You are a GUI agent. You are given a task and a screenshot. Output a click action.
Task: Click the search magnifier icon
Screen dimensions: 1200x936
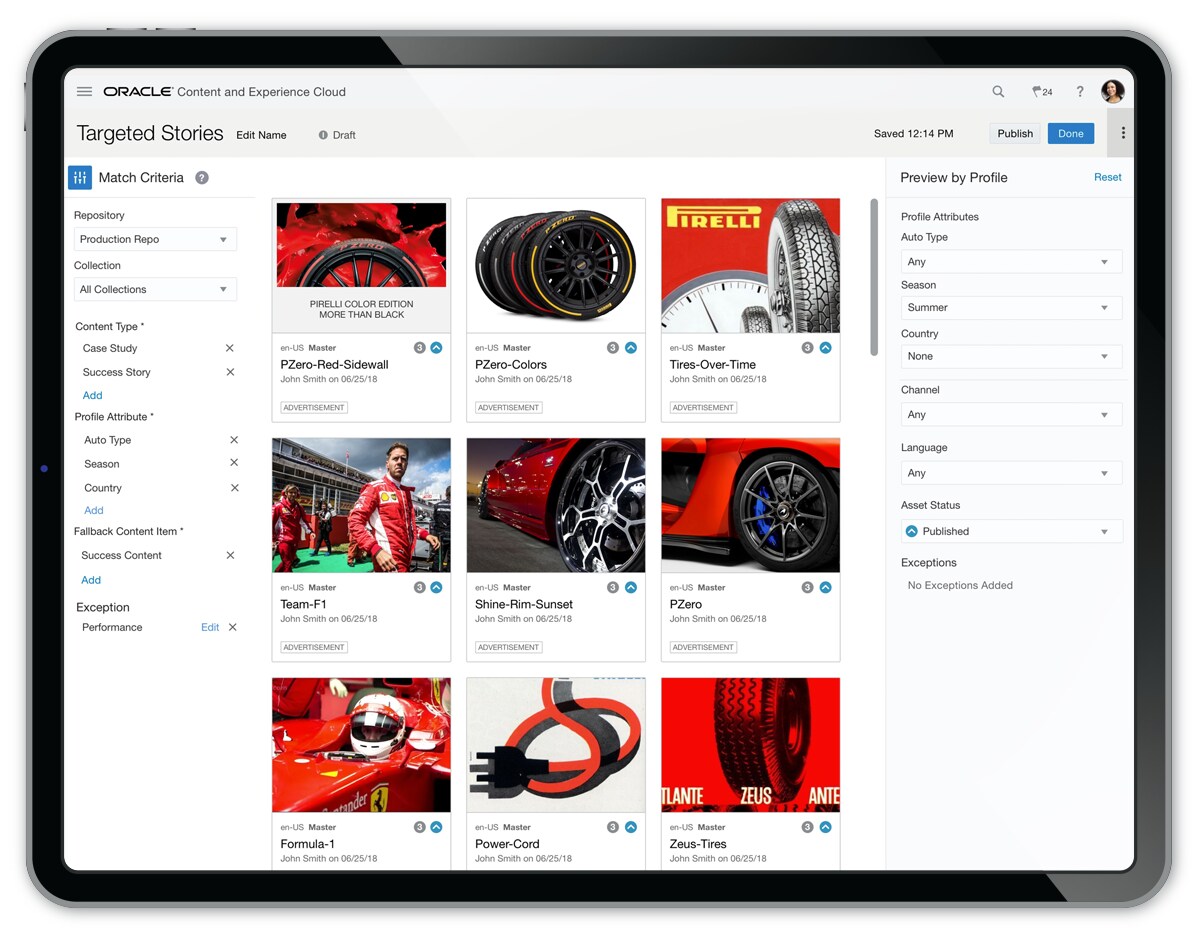tap(998, 91)
